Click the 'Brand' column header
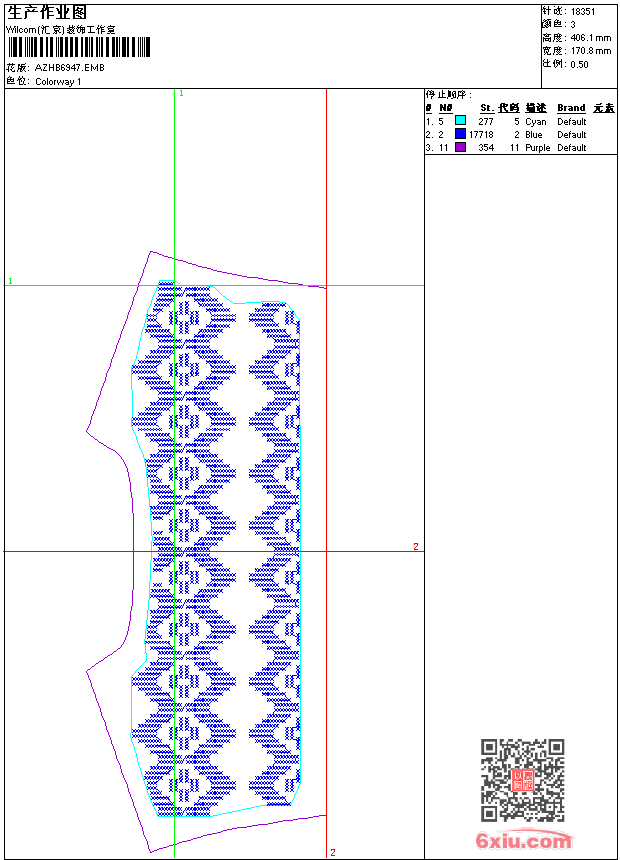 571,108
